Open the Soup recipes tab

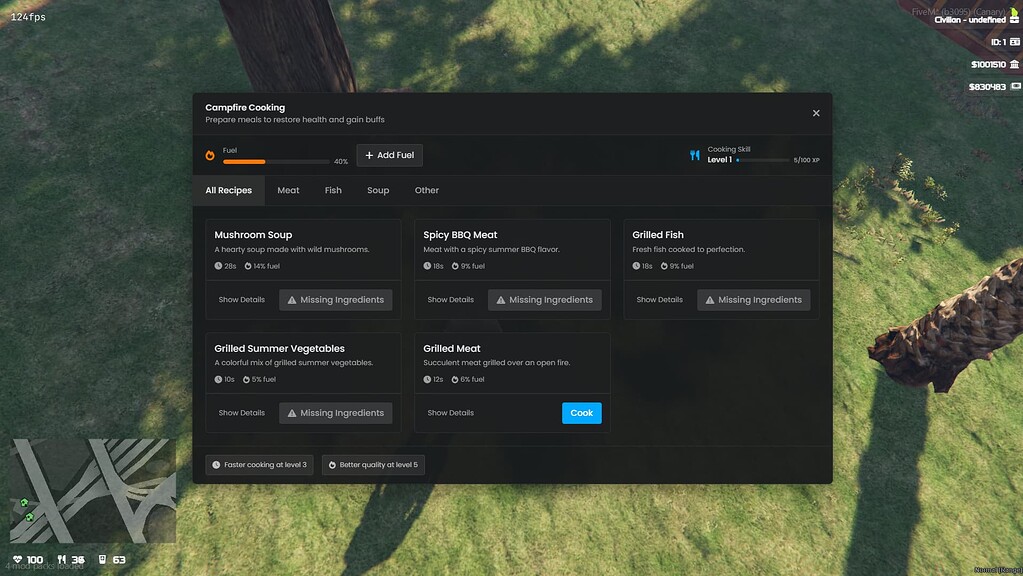point(378,190)
